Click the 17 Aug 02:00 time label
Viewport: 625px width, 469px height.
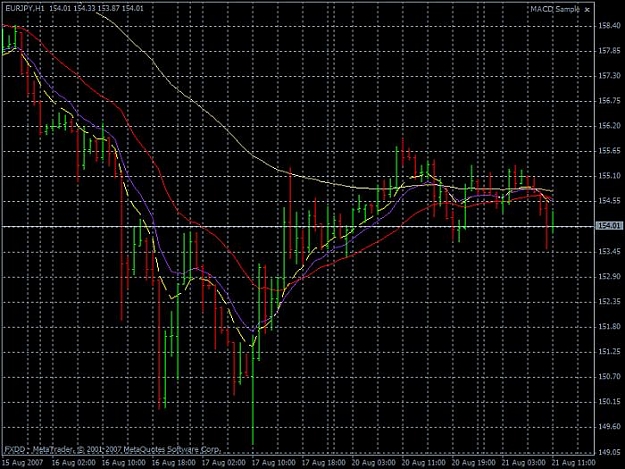coord(224,463)
